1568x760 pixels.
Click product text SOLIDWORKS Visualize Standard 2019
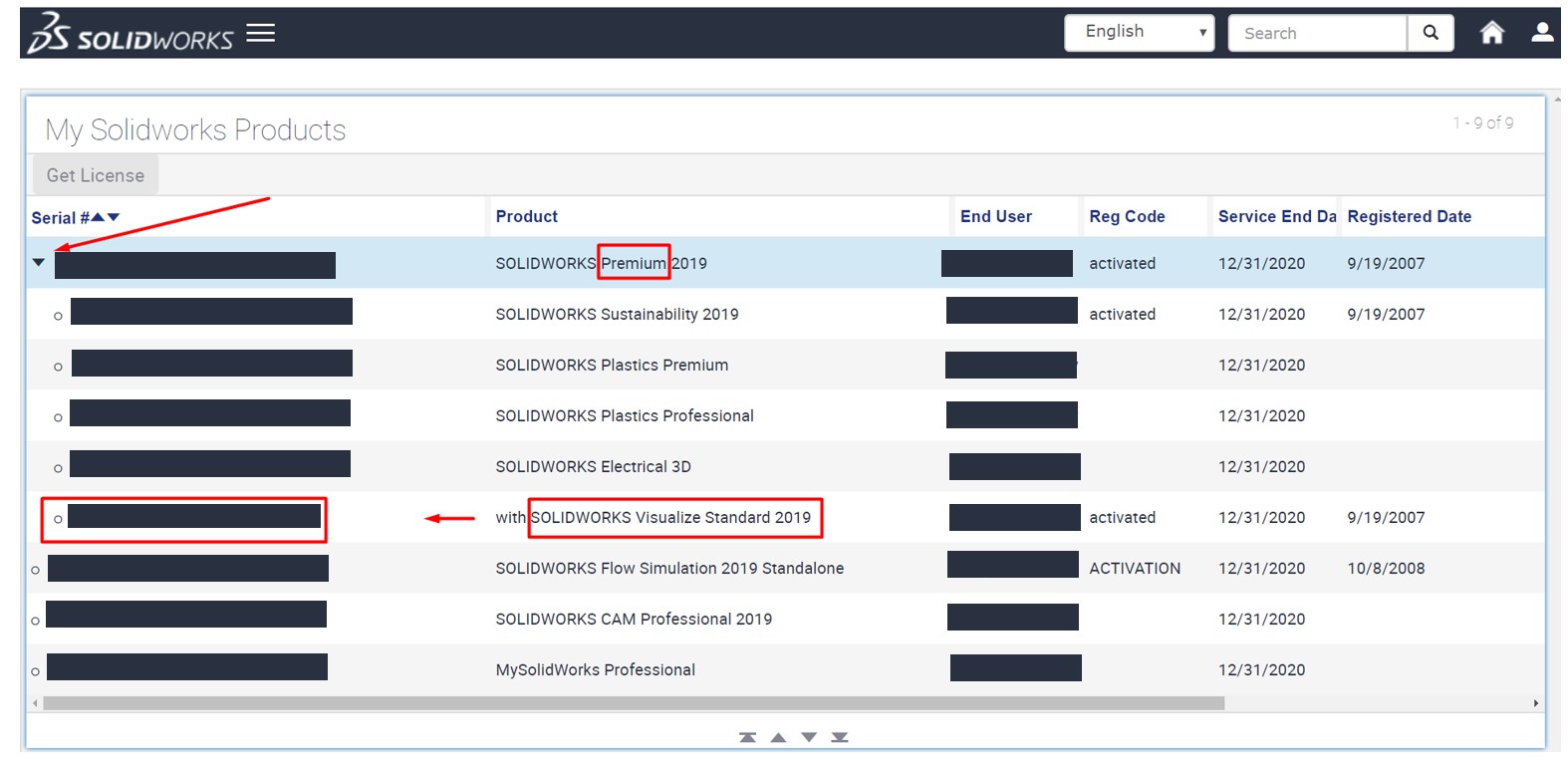coord(670,517)
